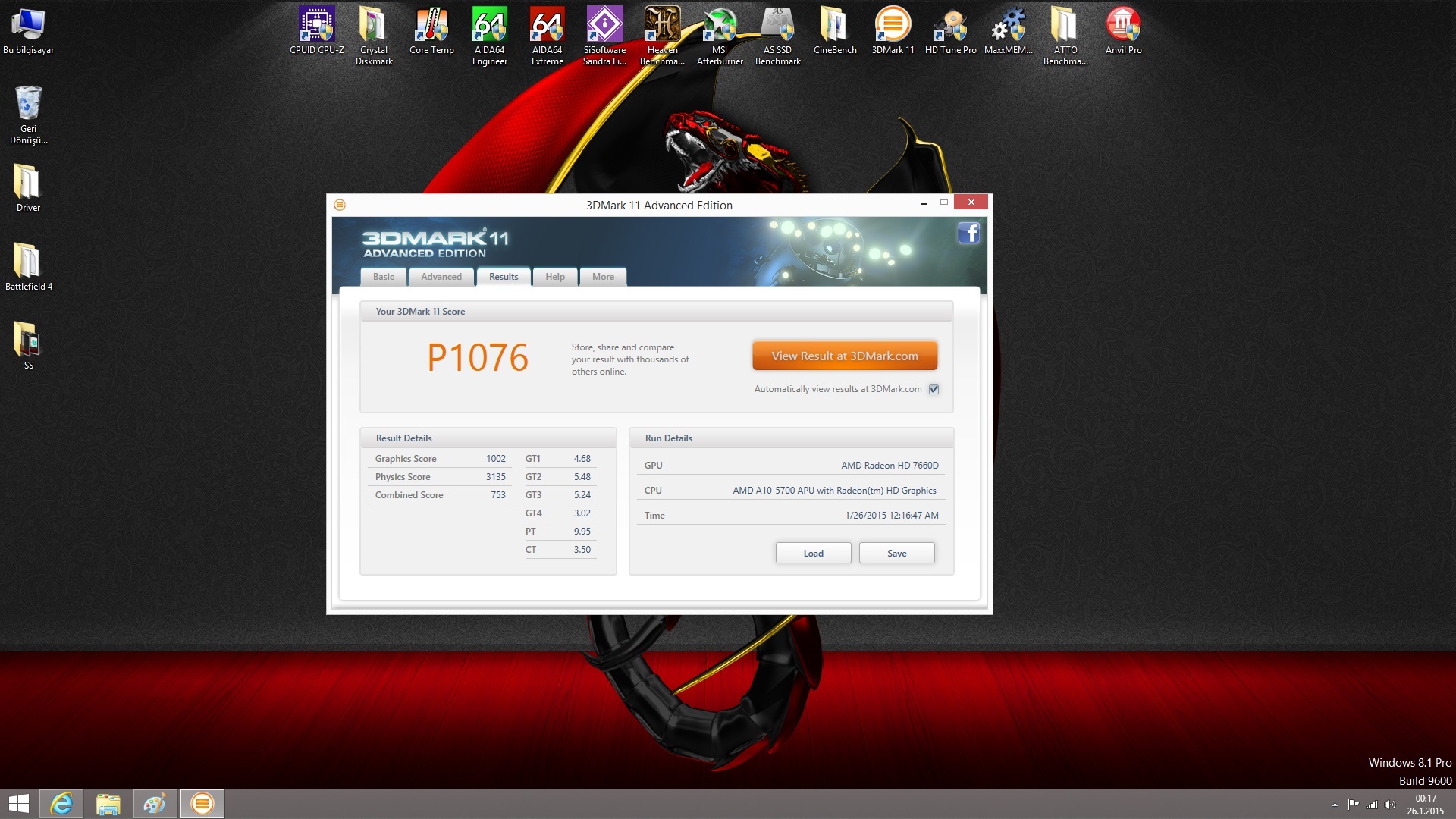Select the SS folder icon

coord(28,345)
